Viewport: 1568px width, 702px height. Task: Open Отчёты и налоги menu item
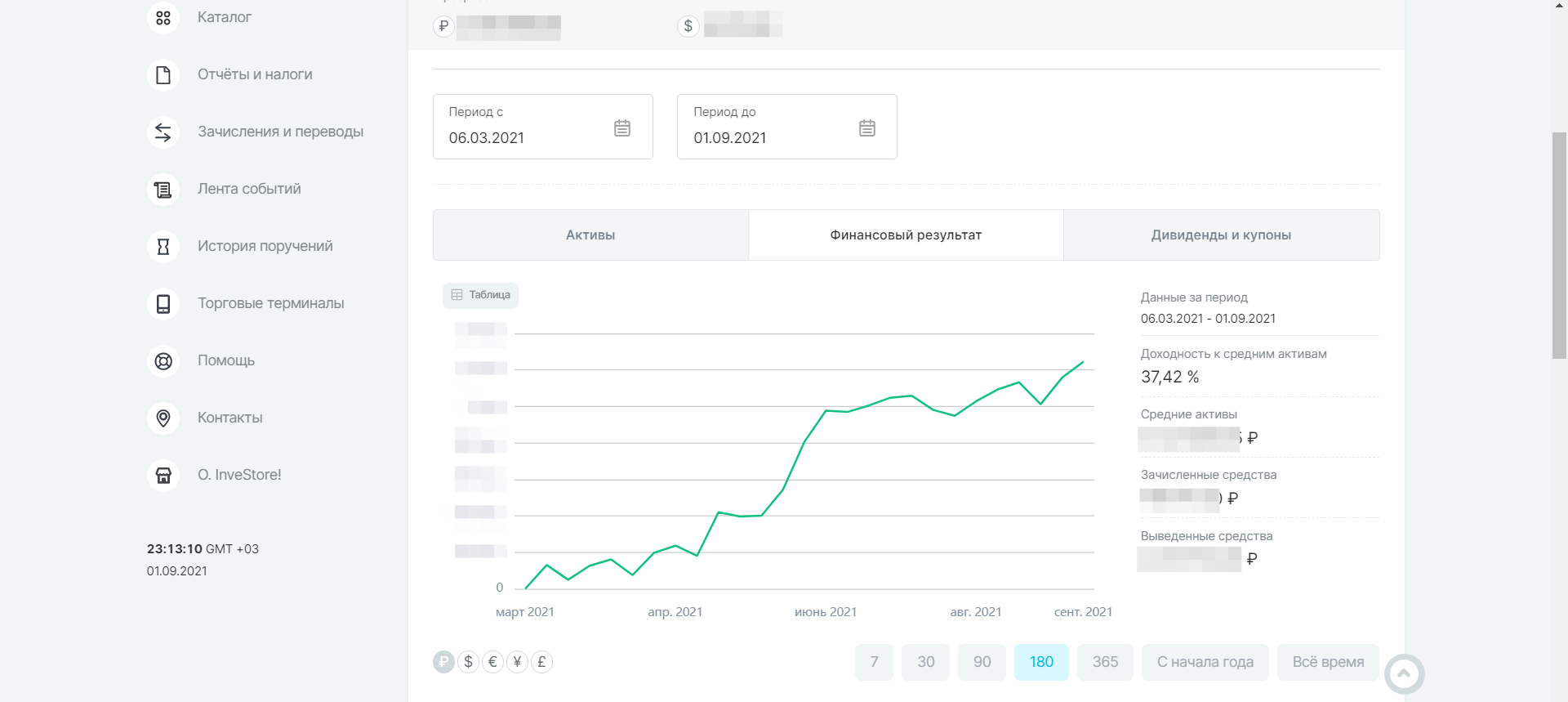(x=255, y=74)
